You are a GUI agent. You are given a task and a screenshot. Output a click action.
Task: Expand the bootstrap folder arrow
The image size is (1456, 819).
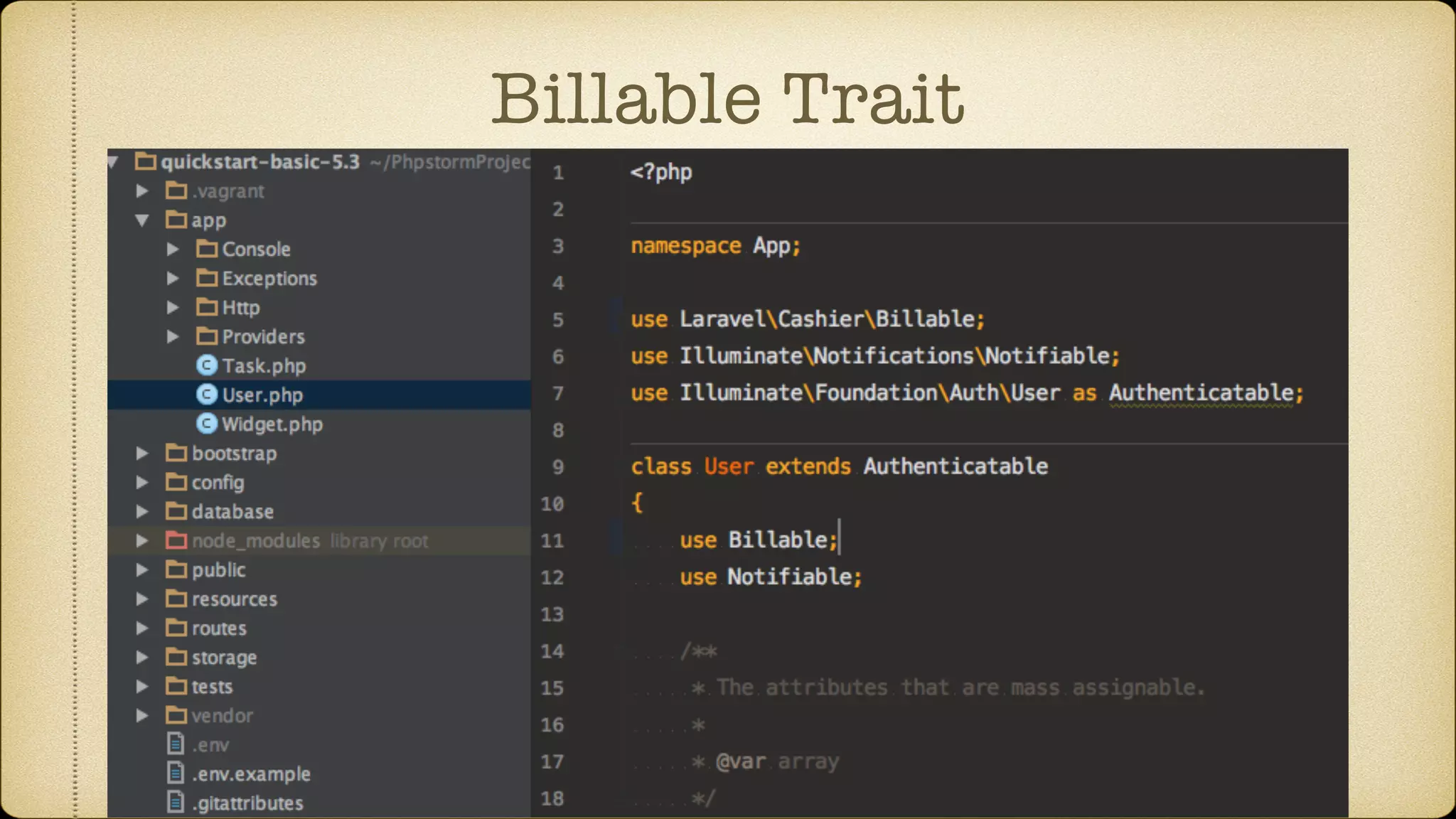click(x=142, y=454)
